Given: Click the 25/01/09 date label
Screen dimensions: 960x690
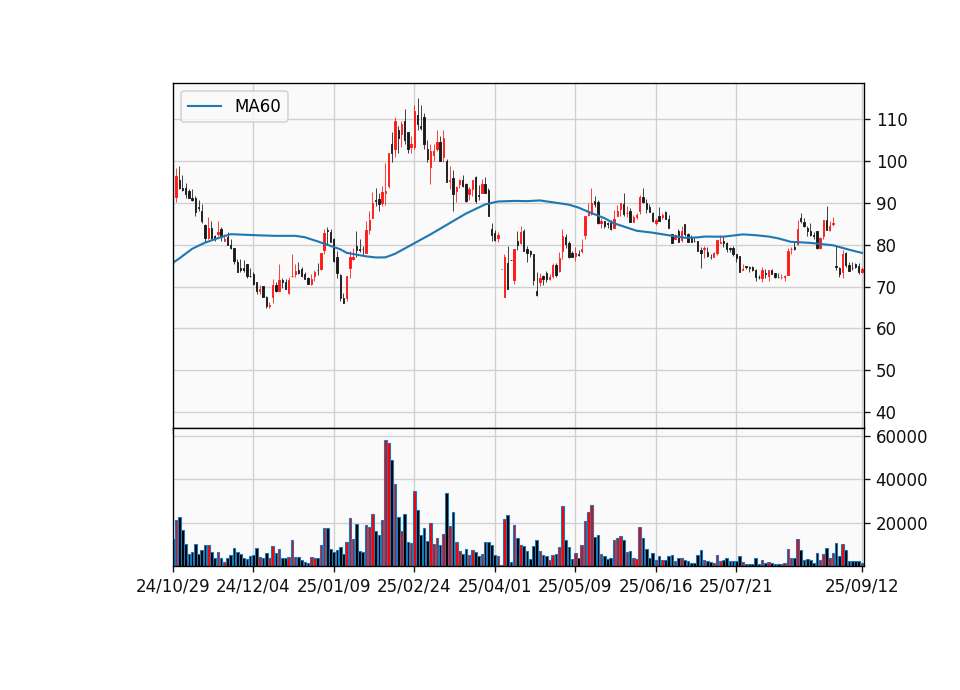Looking at the screenshot, I should (x=334, y=586).
